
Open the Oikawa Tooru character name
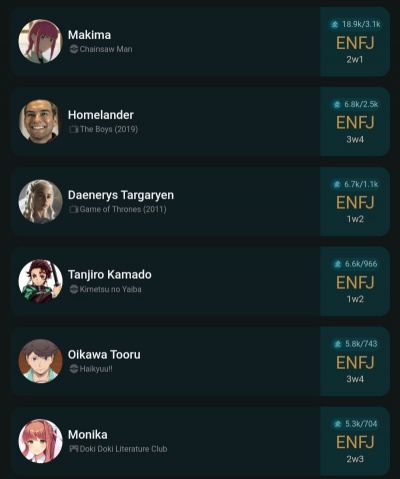click(104, 355)
